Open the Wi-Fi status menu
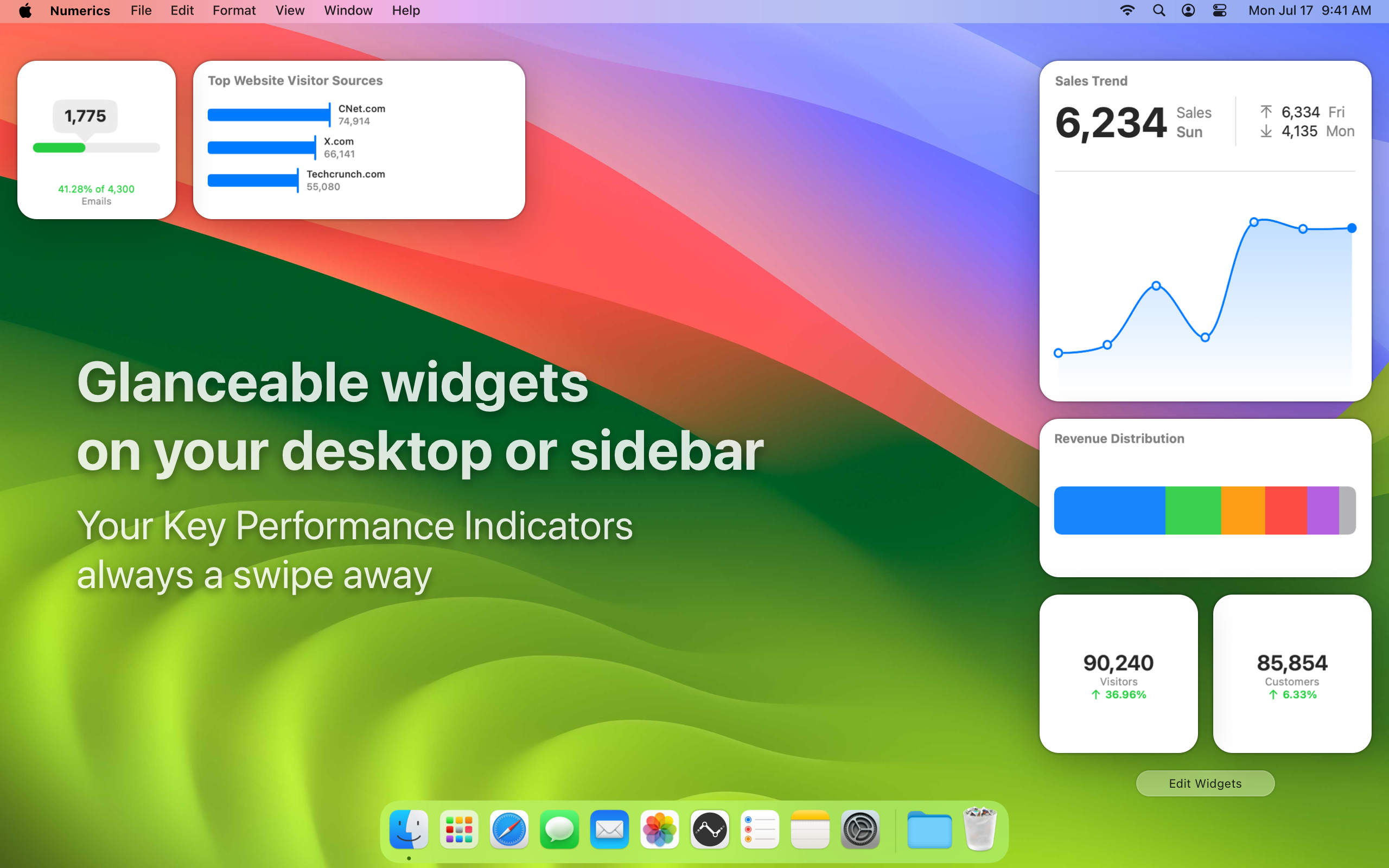Screen dimensions: 1389x868 pyautogui.click(x=1127, y=10)
